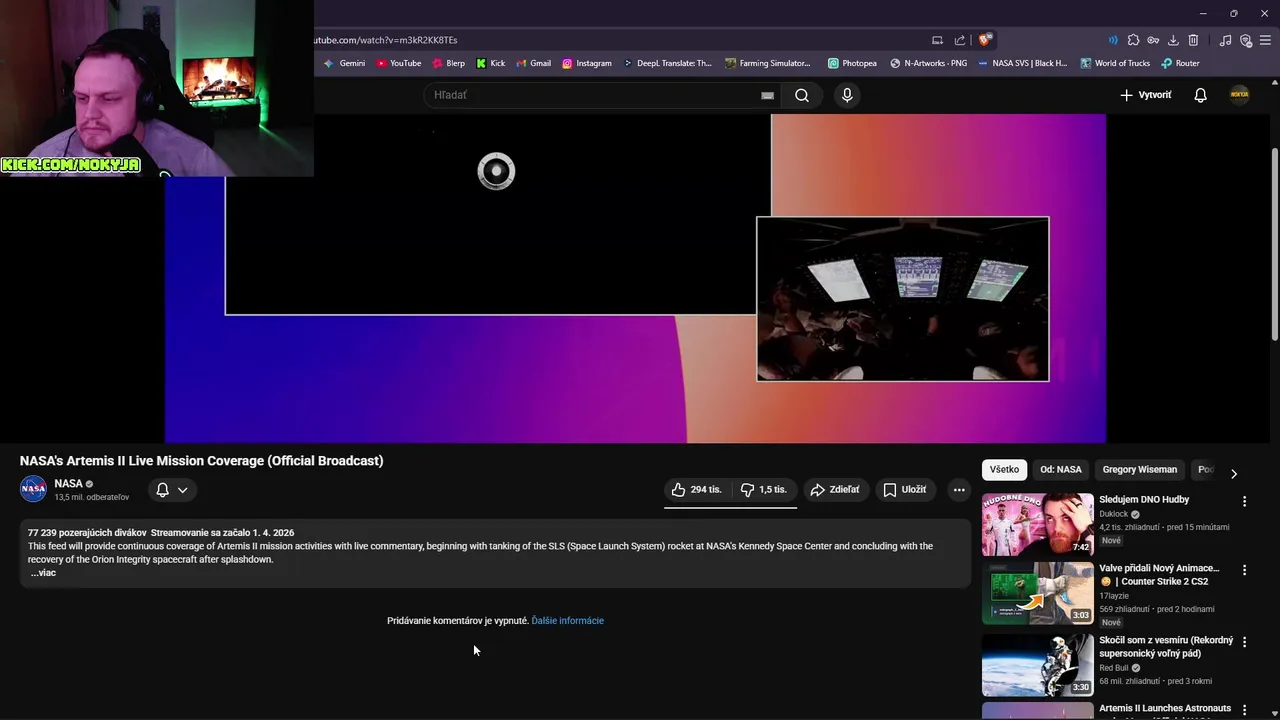Start voice search with the microphone
The image size is (1280, 720).
click(x=847, y=95)
